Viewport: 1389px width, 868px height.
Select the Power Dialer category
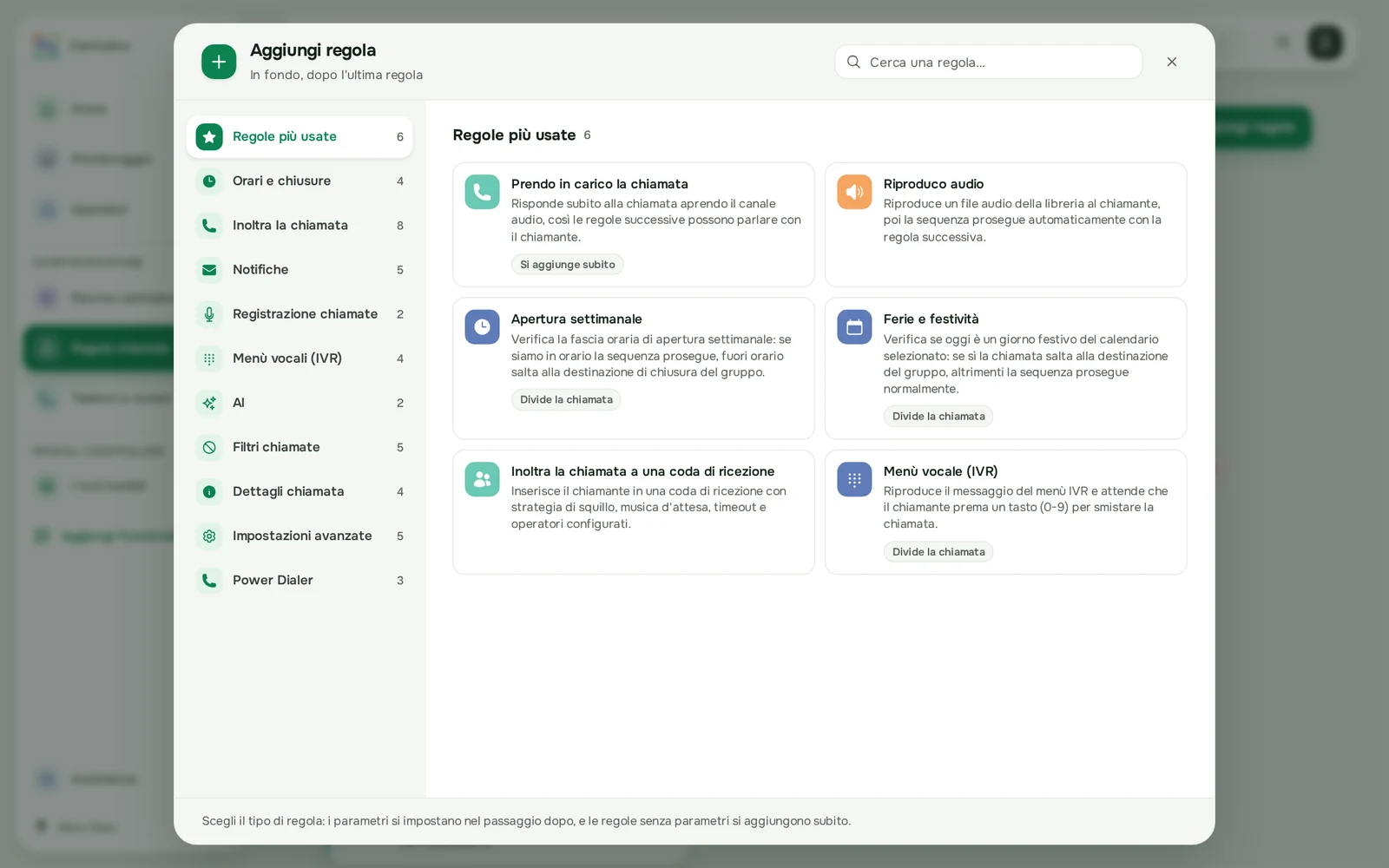[x=300, y=580]
